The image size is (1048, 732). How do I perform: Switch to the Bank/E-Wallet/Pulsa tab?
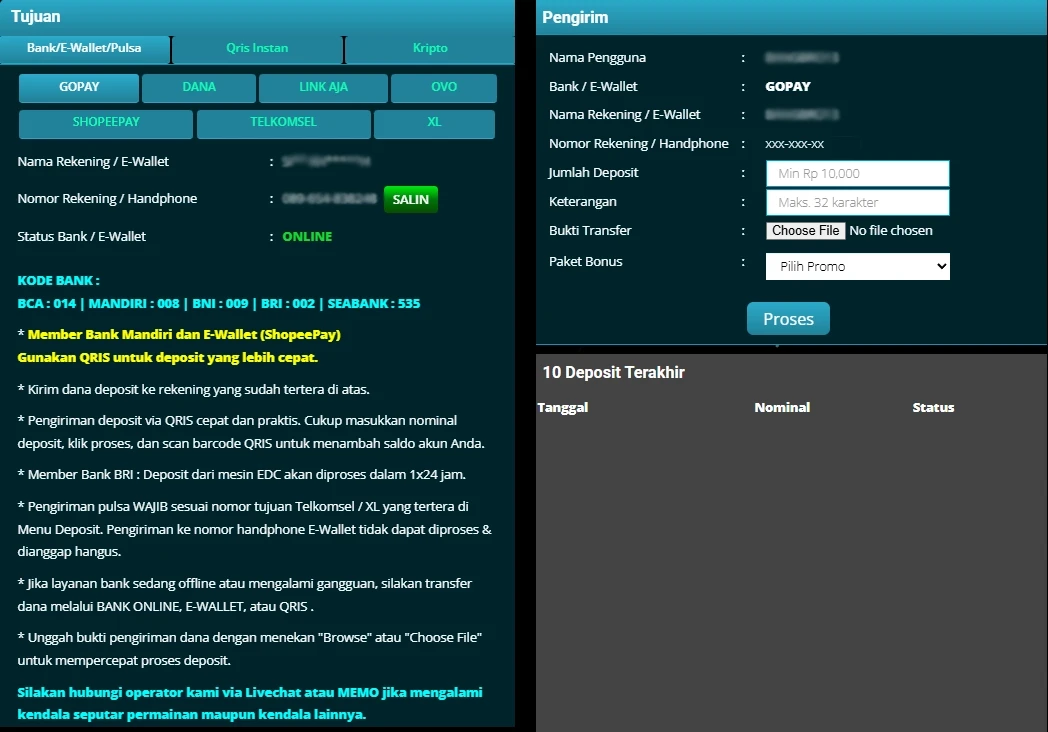84,48
